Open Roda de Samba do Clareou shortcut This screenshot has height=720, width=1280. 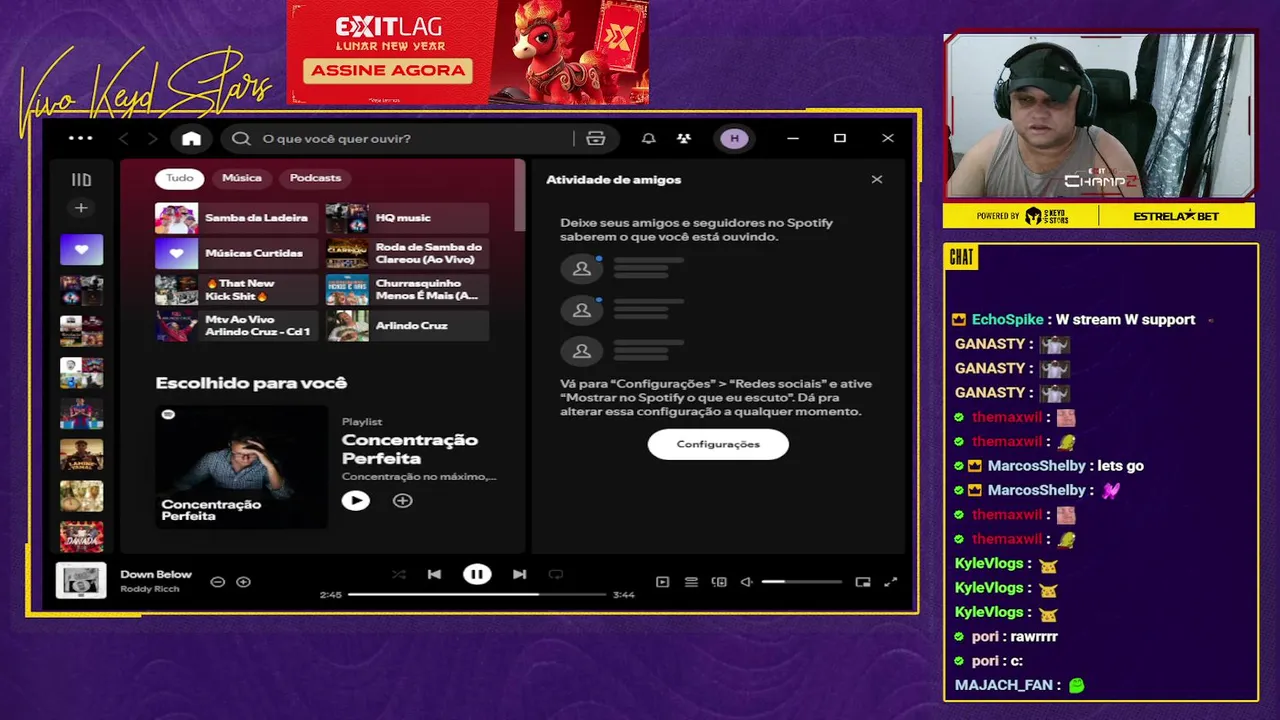pos(407,254)
